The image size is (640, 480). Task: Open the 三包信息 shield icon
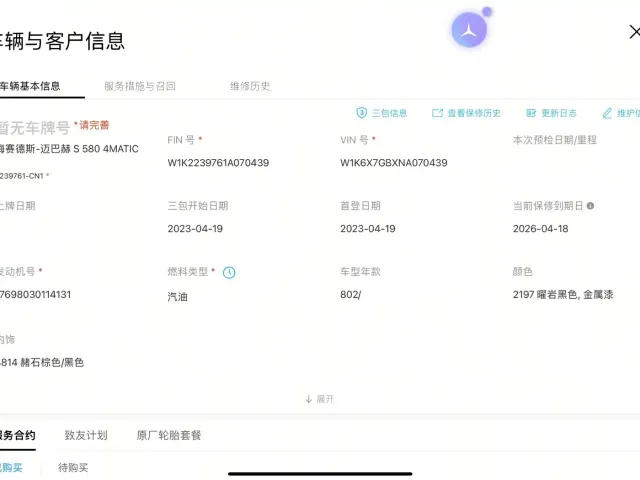coord(361,113)
